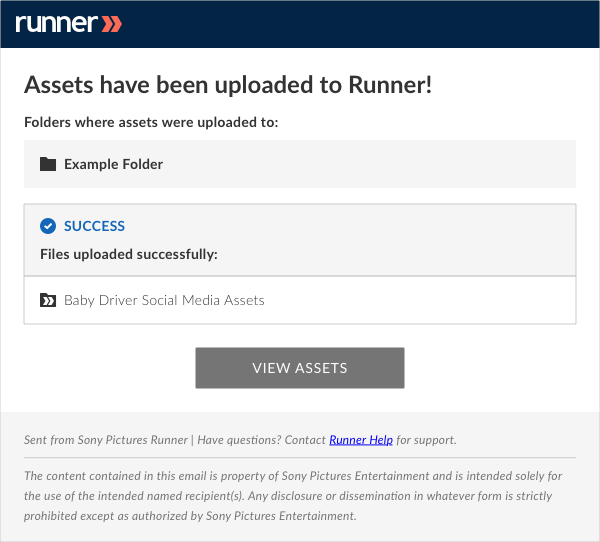Click the Runner package icon beside Baby Driver
This screenshot has width=600, height=542.
[48, 300]
